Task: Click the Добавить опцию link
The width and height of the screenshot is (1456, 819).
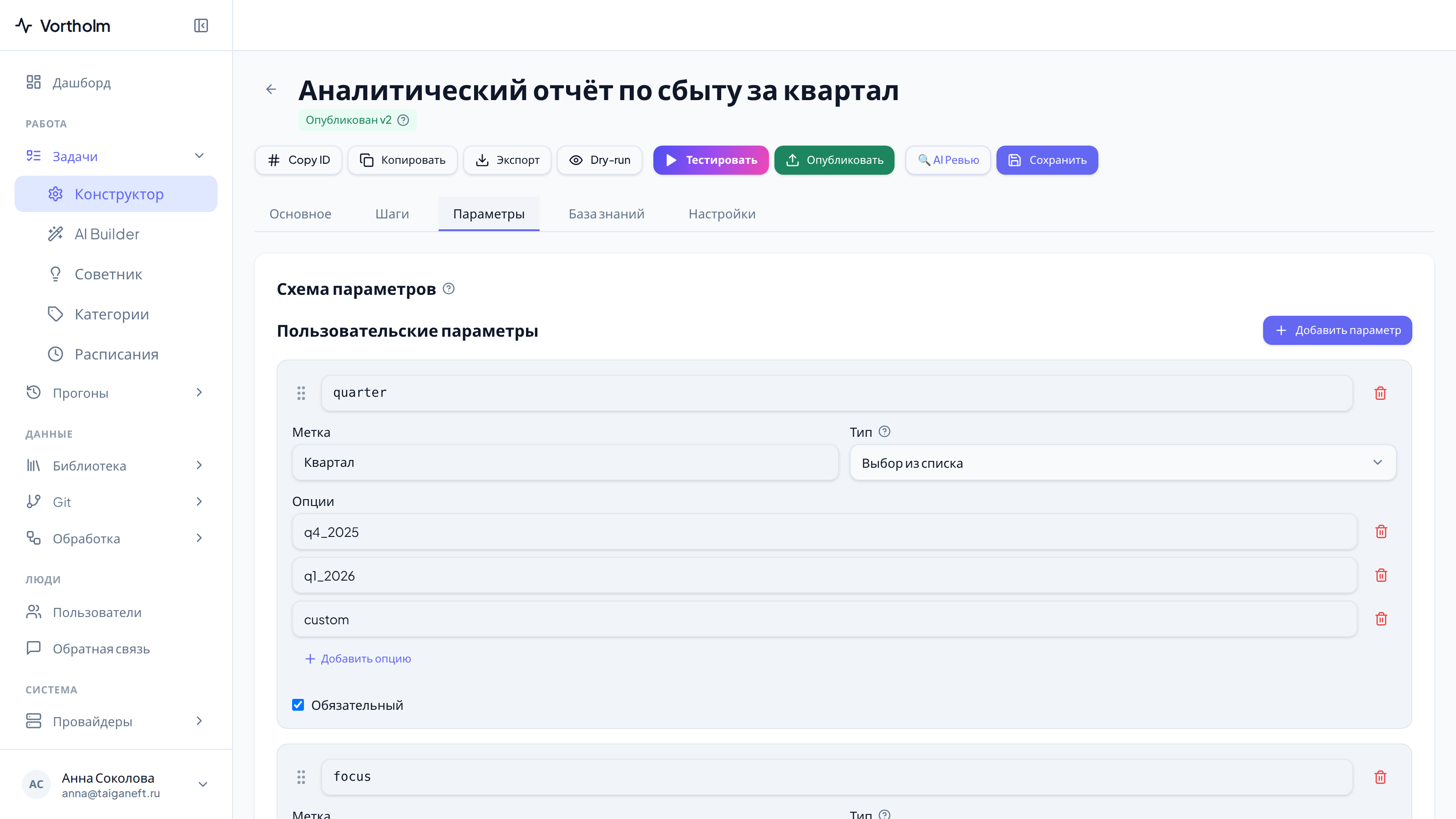Action: 358,658
